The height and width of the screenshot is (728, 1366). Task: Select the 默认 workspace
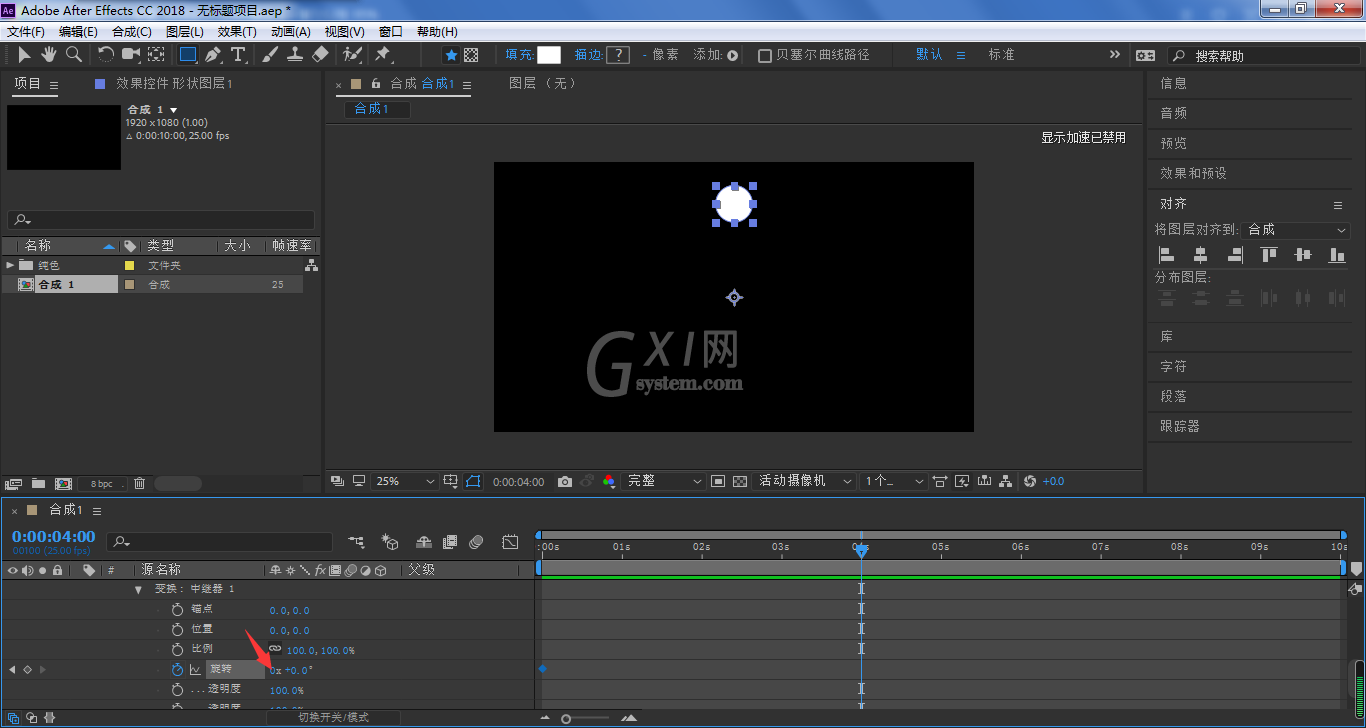930,55
